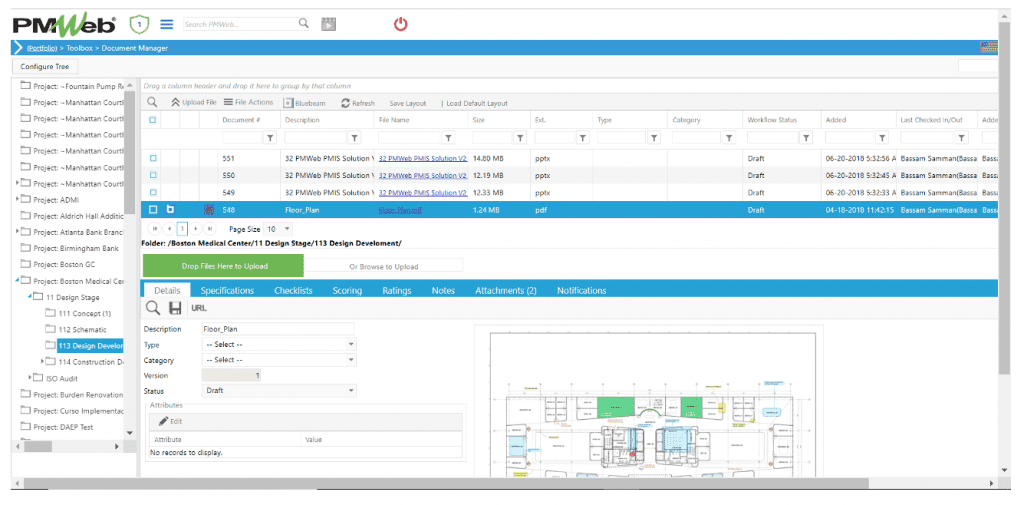Switch to the Specifications tab
This screenshot has width=1024, height=505.
tap(227, 291)
